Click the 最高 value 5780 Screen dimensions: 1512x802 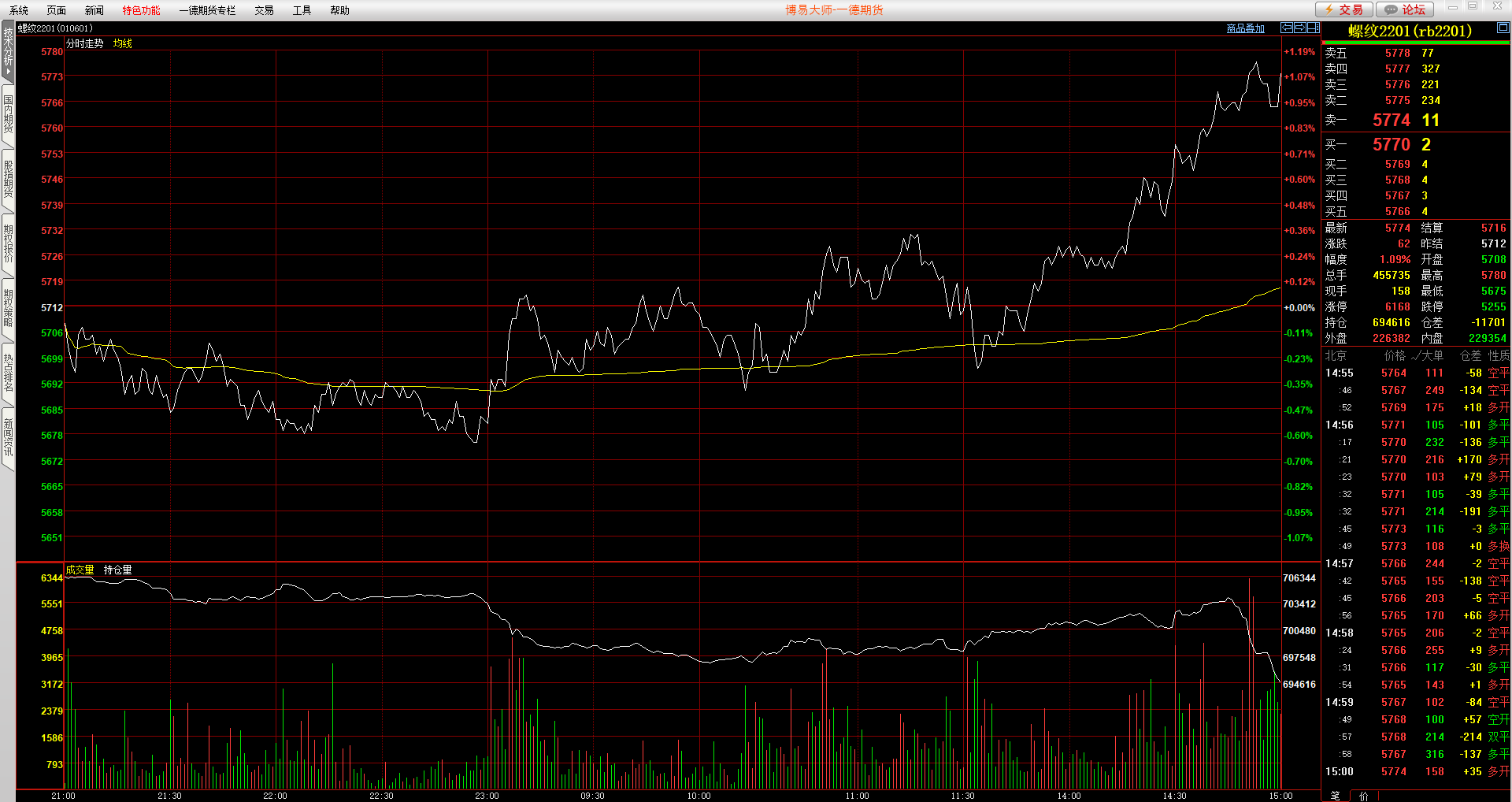tap(1493, 275)
